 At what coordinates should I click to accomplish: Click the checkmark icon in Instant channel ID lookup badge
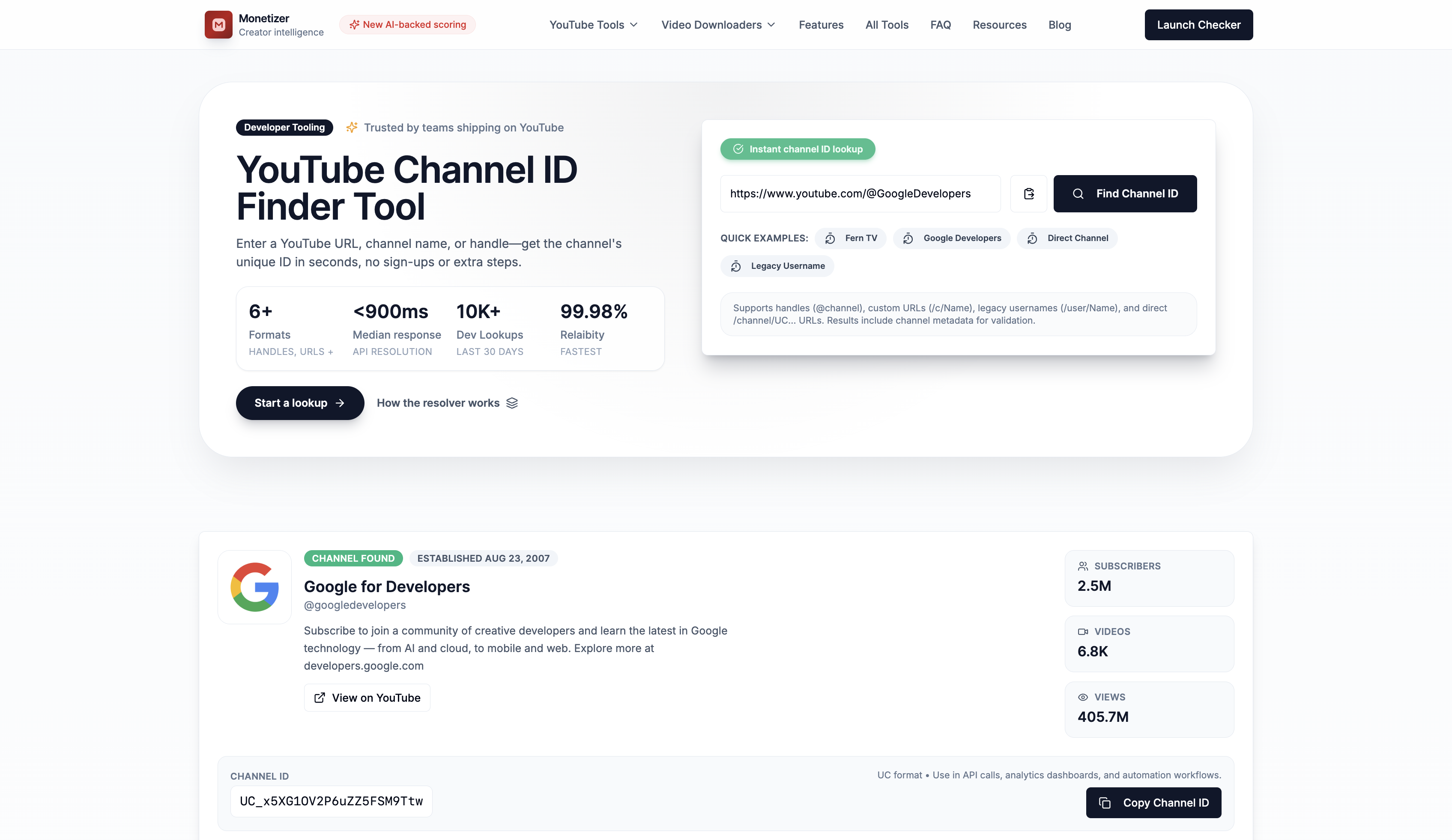(739, 149)
